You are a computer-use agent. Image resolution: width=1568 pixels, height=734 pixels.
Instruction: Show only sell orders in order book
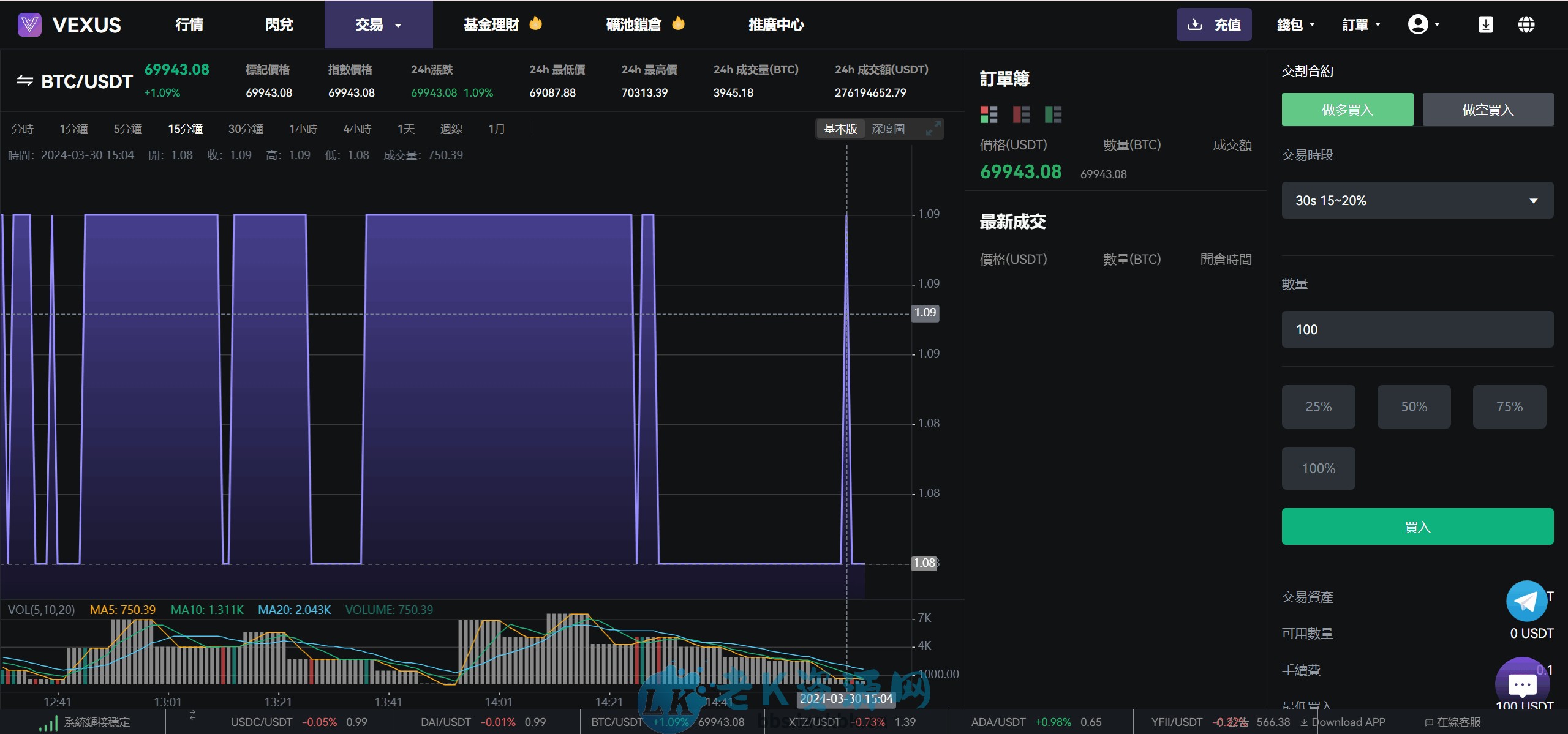[x=1020, y=114]
